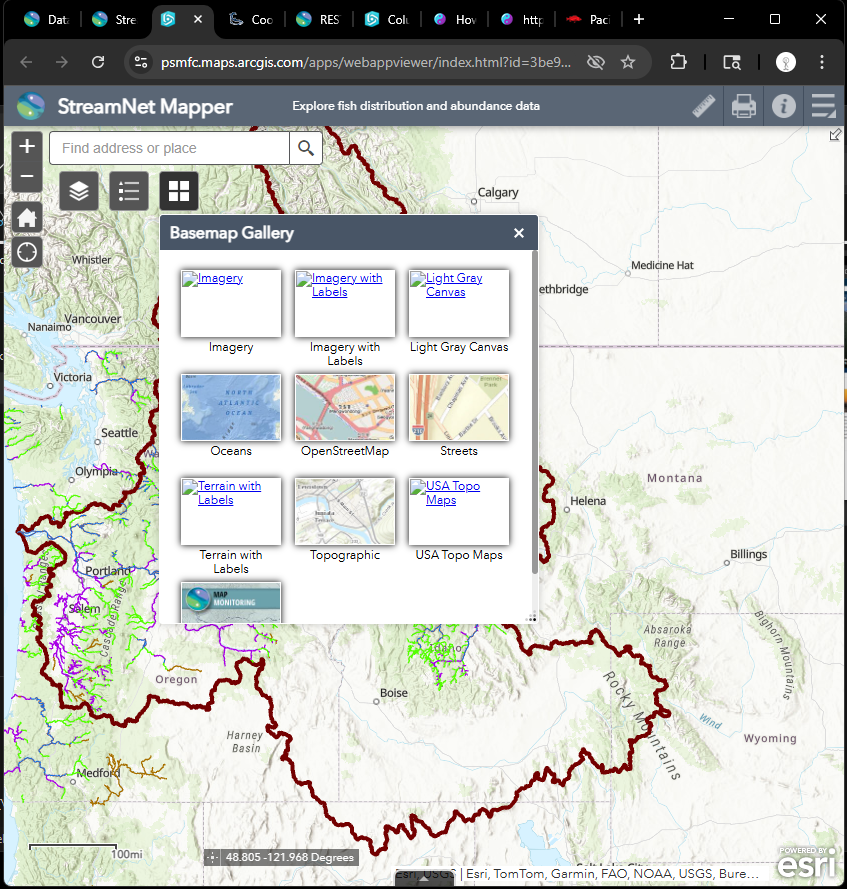Click the toolbar icon beside Extensions

732,62
